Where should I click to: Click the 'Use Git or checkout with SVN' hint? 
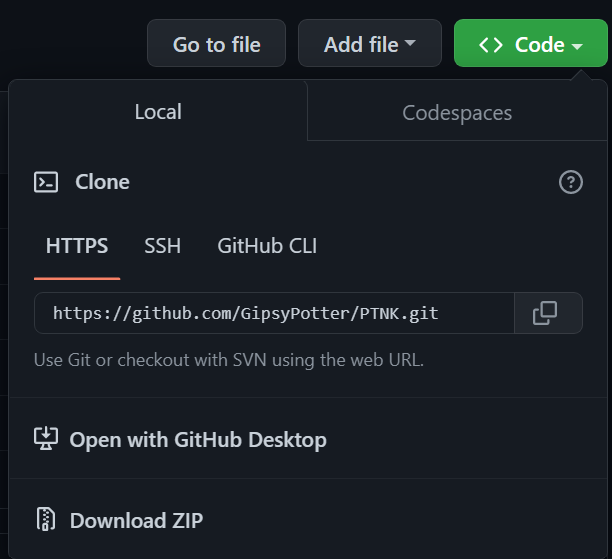229,360
